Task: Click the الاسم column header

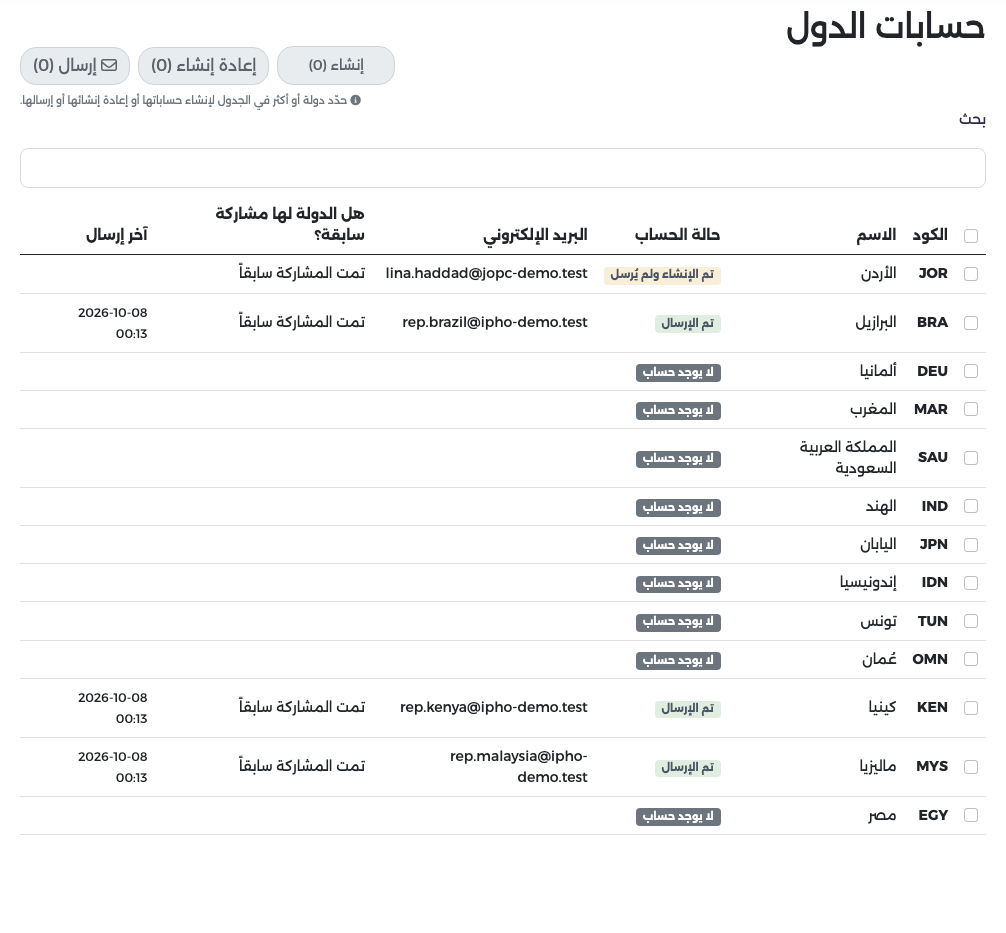Action: click(876, 235)
